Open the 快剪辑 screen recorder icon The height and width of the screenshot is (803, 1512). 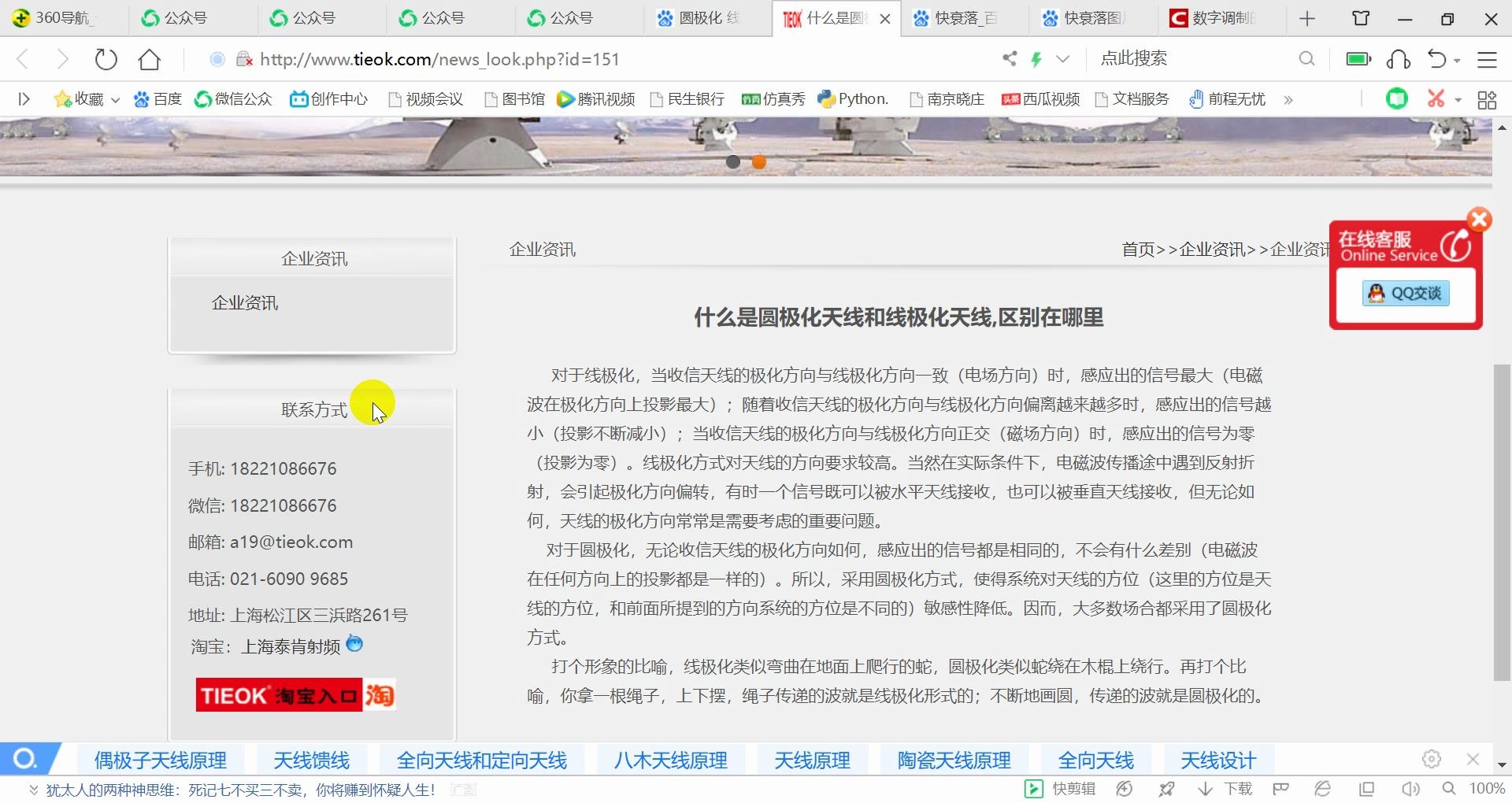coord(1033,788)
